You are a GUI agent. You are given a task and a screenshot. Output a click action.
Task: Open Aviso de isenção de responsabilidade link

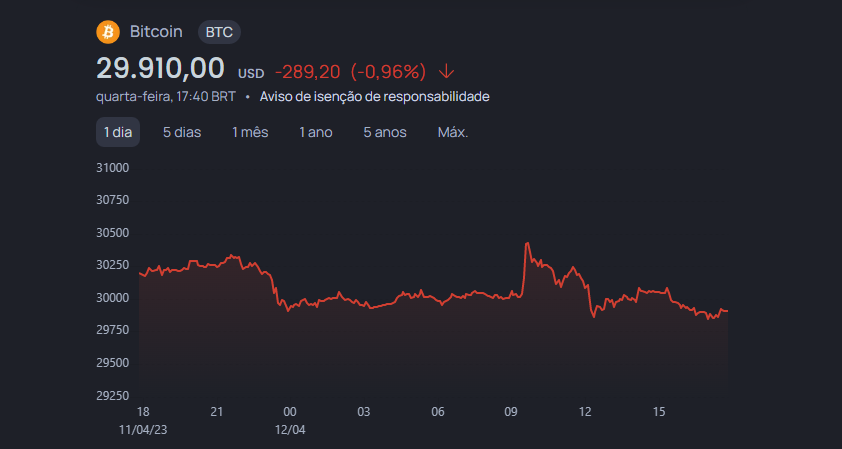pos(375,97)
